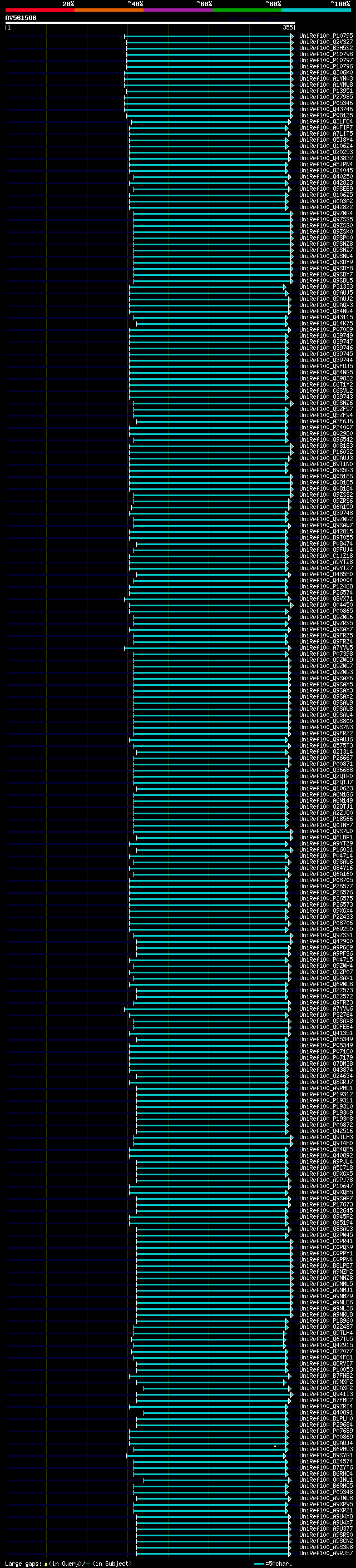This screenshot has height=1568, width=356.
Task: Select the label UniRef100_Q9ZRS5
Action: [x=325, y=624]
